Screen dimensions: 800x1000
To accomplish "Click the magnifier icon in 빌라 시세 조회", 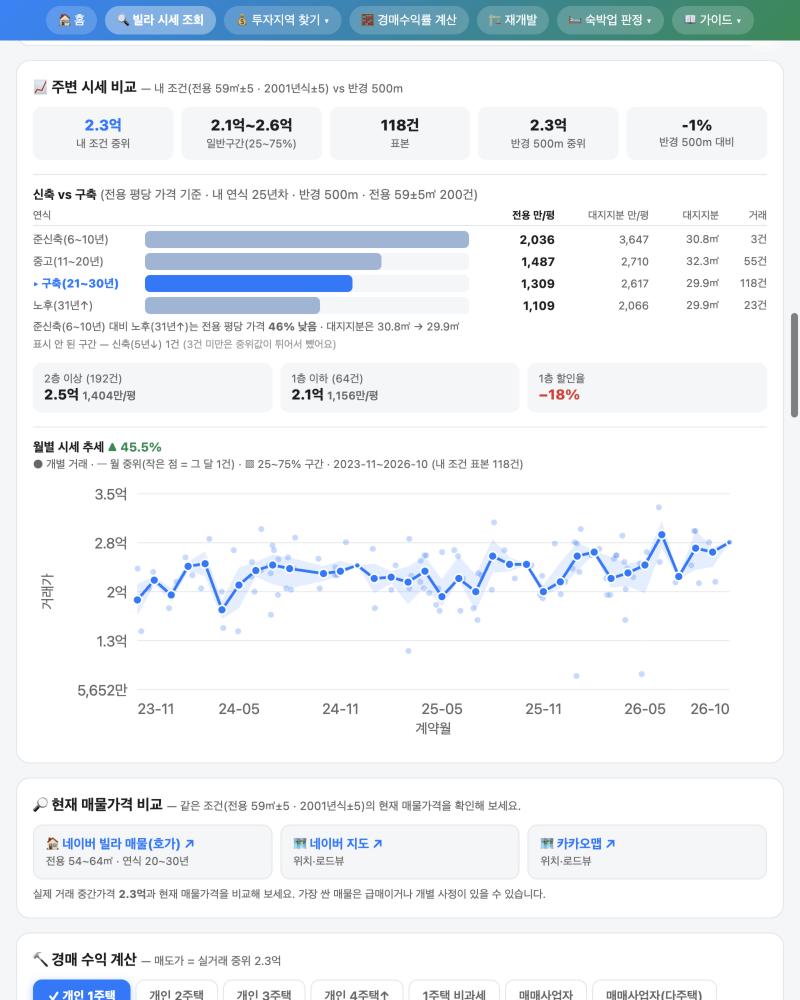I will click(x=123, y=20).
